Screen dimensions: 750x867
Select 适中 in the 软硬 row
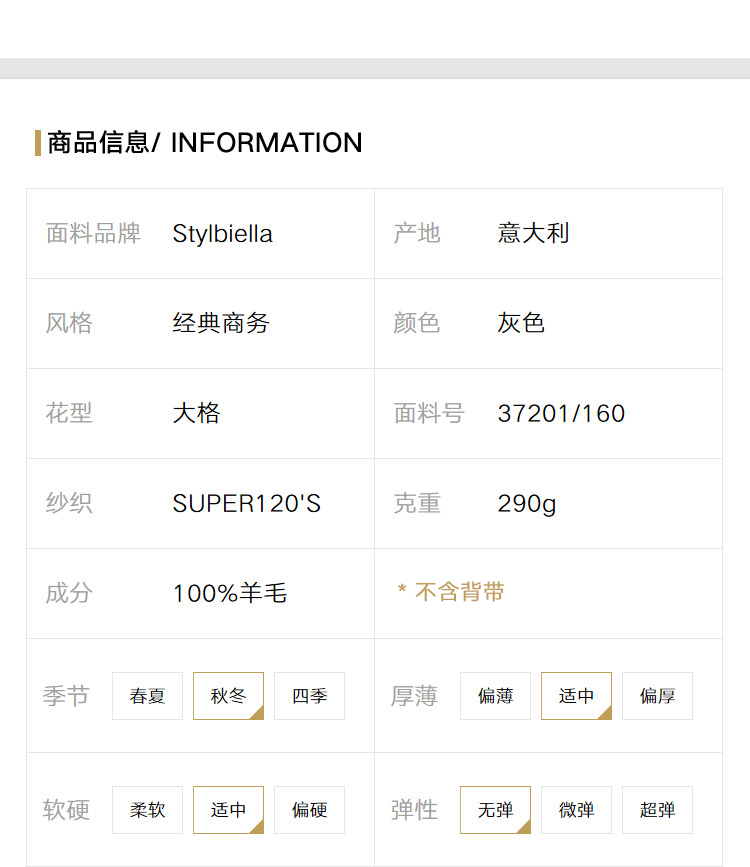click(x=228, y=809)
